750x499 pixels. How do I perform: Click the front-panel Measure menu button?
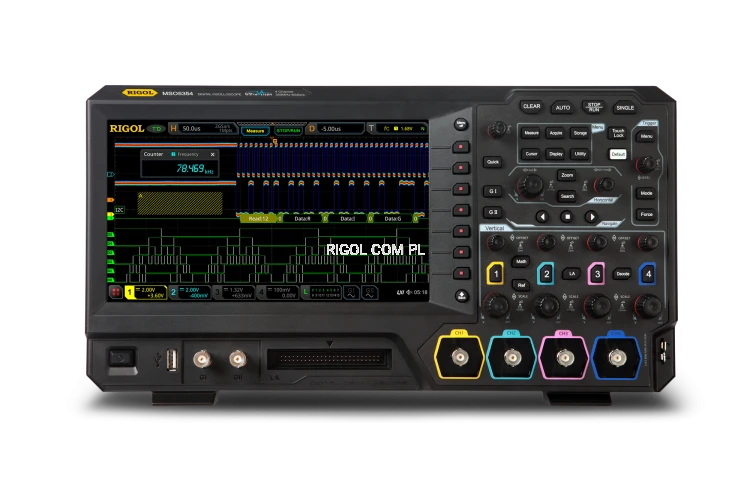(531, 133)
